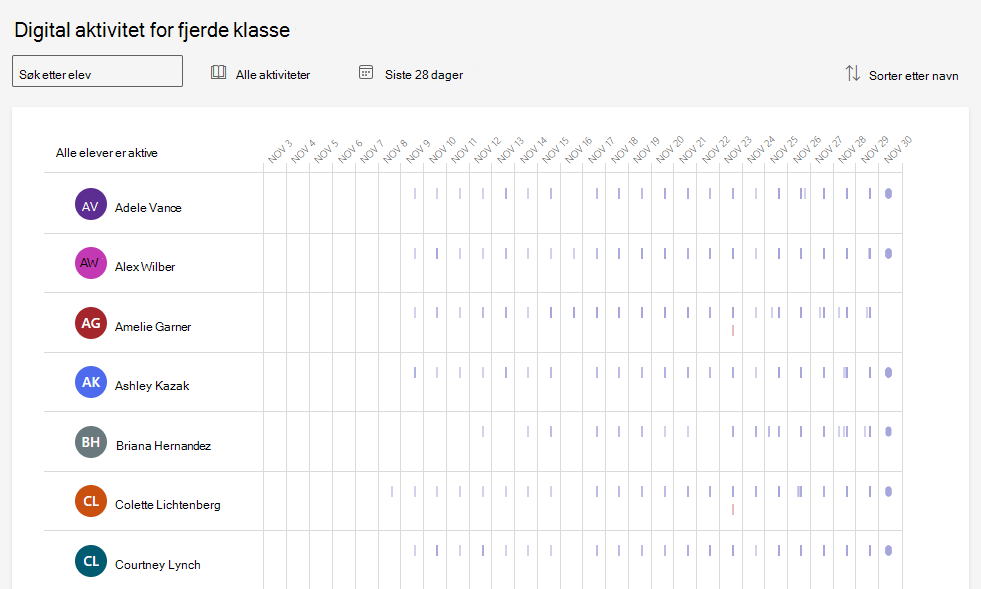This screenshot has height=589, width=981.
Task: Click Amelie Garner's red Nov 23 activity marker
Action: click(733, 330)
